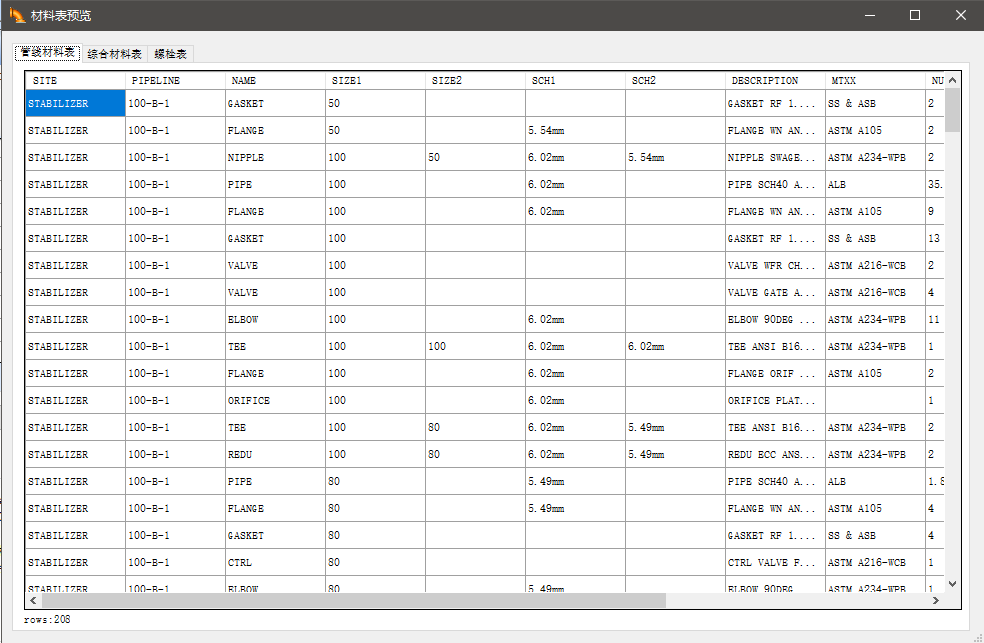Viewport: 984px width, 643px height.
Task: Select the 管线材料表 tab
Action: 46,54
